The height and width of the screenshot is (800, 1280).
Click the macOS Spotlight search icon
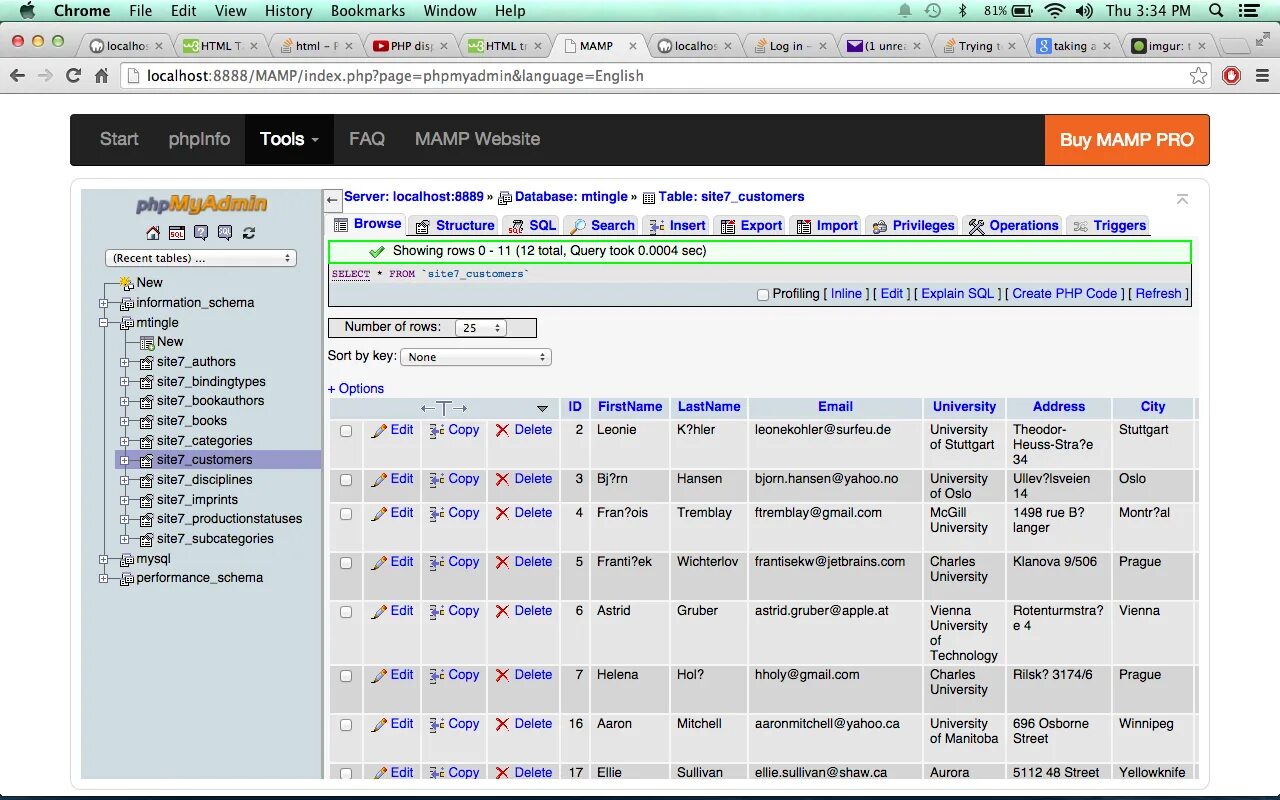click(x=1216, y=11)
